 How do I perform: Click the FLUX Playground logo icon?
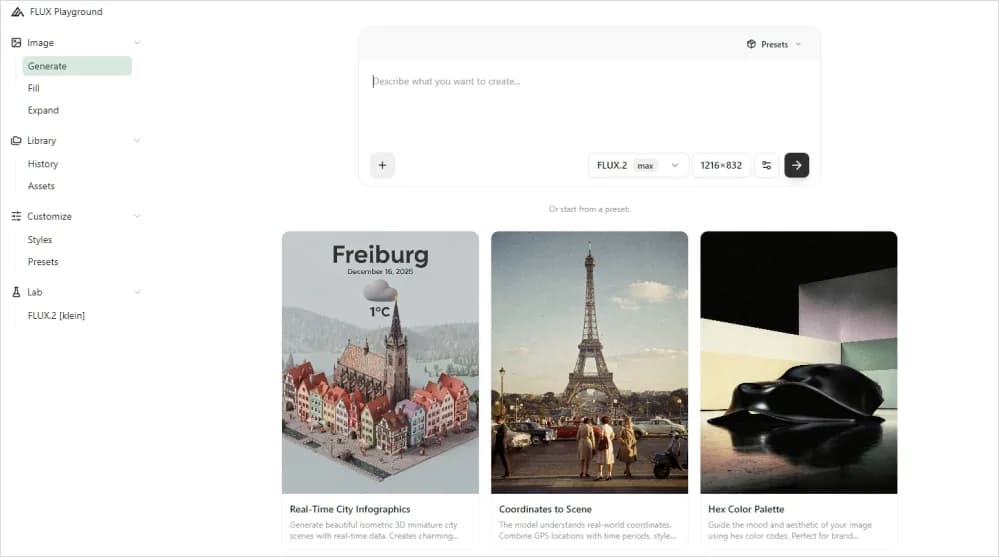click(x=17, y=12)
